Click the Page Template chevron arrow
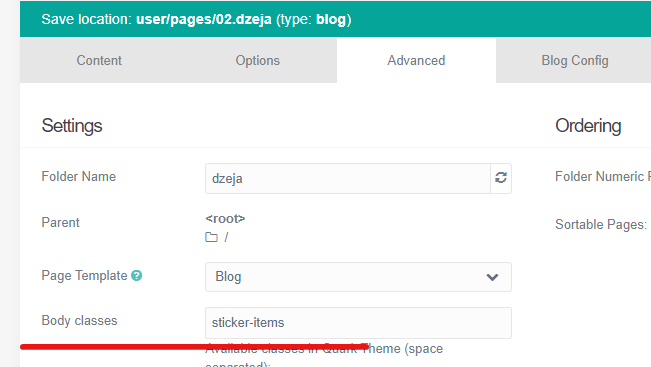Image resolution: width=651 pixels, height=367 pixels. coord(492,277)
